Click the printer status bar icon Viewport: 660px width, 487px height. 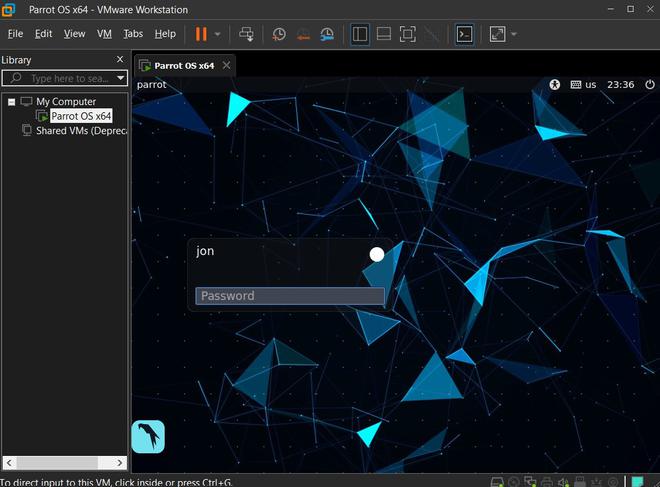tap(547, 482)
